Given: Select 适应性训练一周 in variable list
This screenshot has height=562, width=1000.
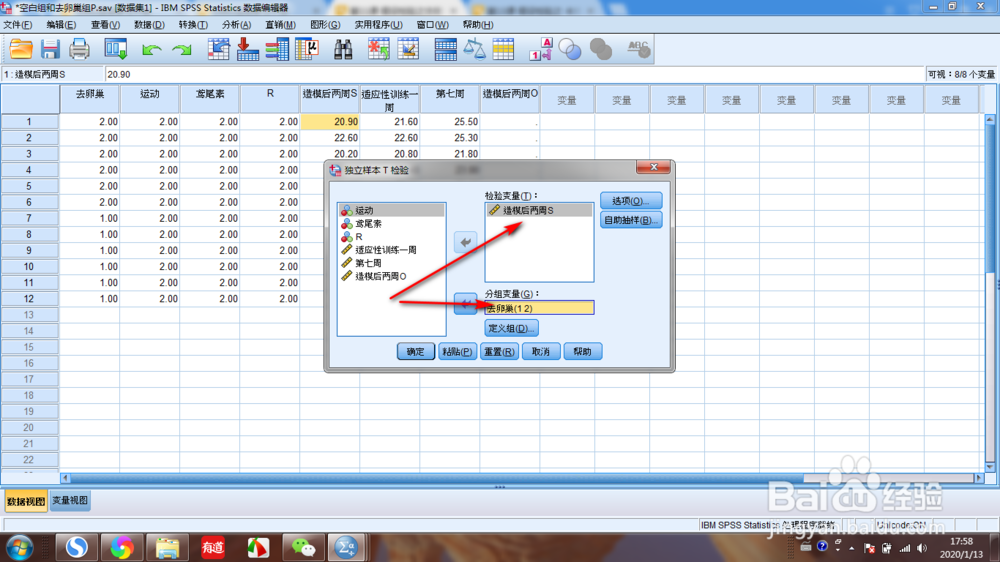Looking at the screenshot, I should pos(392,250).
